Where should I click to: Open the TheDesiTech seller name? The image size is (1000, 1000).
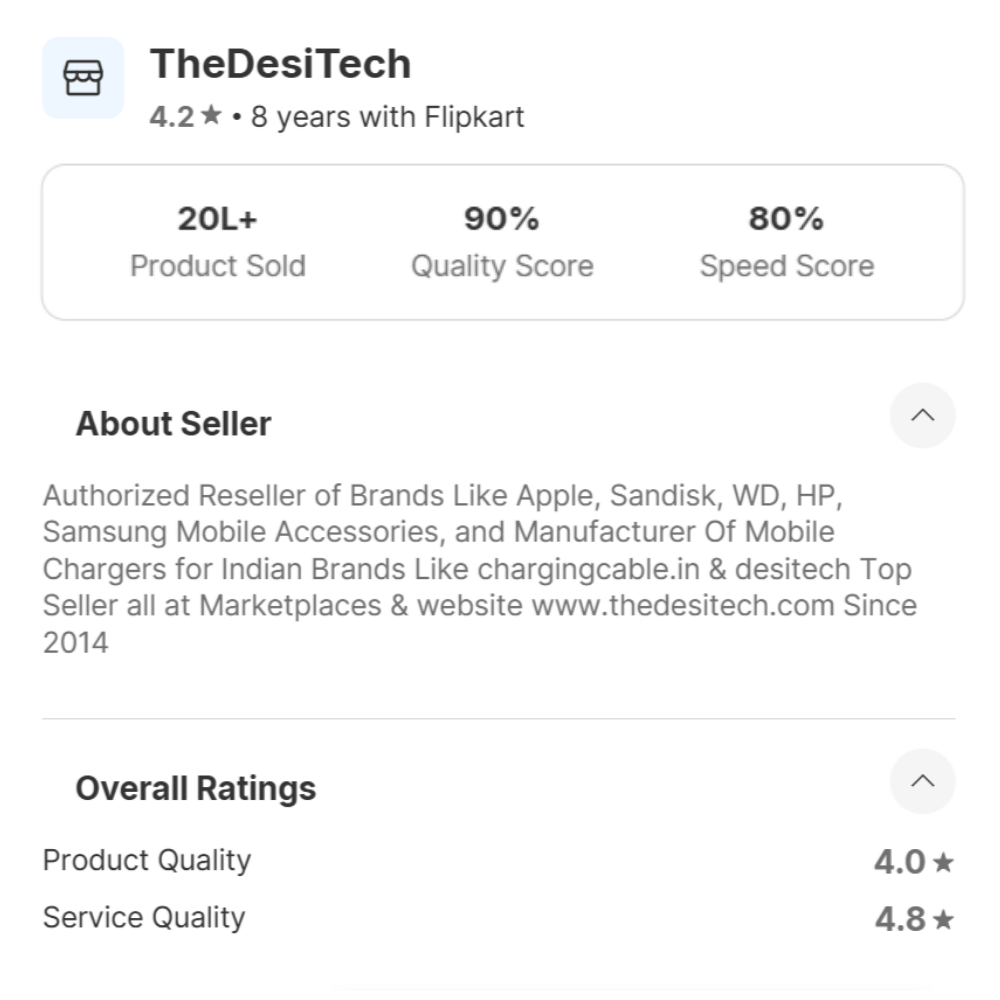280,64
